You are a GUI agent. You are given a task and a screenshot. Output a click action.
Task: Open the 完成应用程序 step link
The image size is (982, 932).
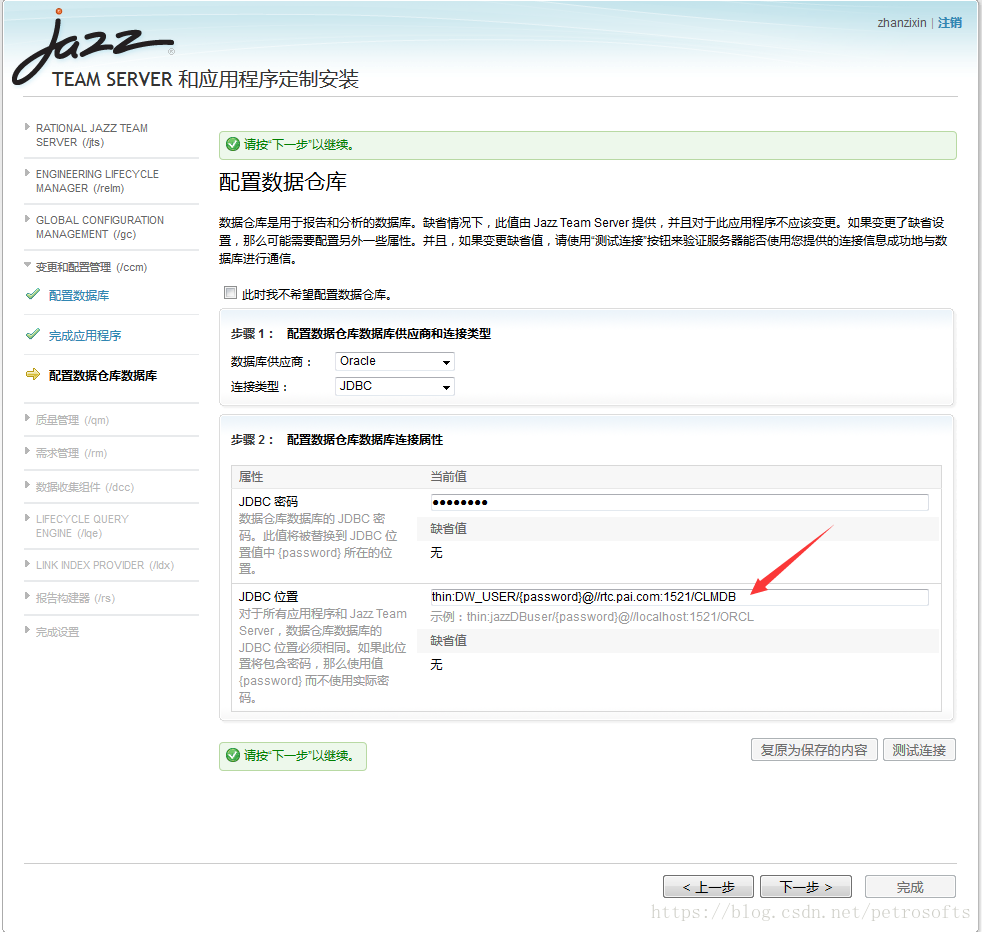85,336
